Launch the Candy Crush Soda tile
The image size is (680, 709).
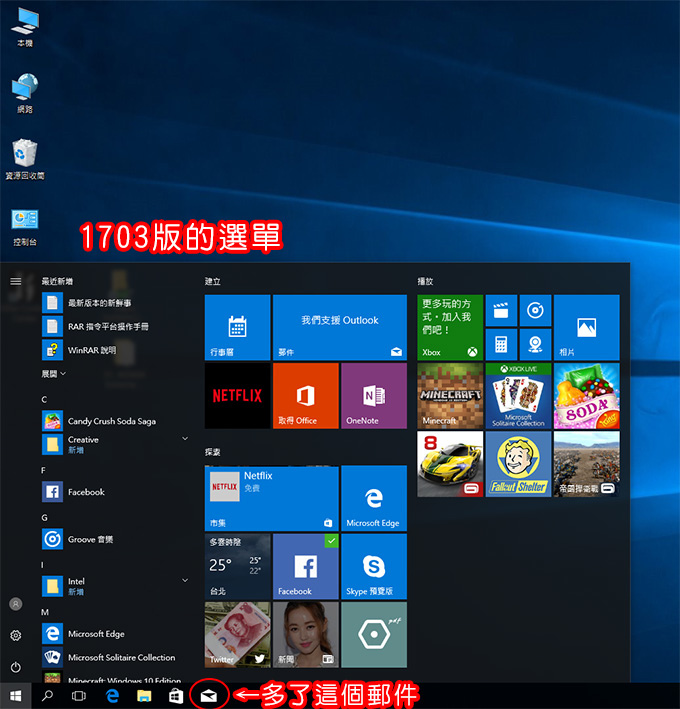[x=586, y=396]
